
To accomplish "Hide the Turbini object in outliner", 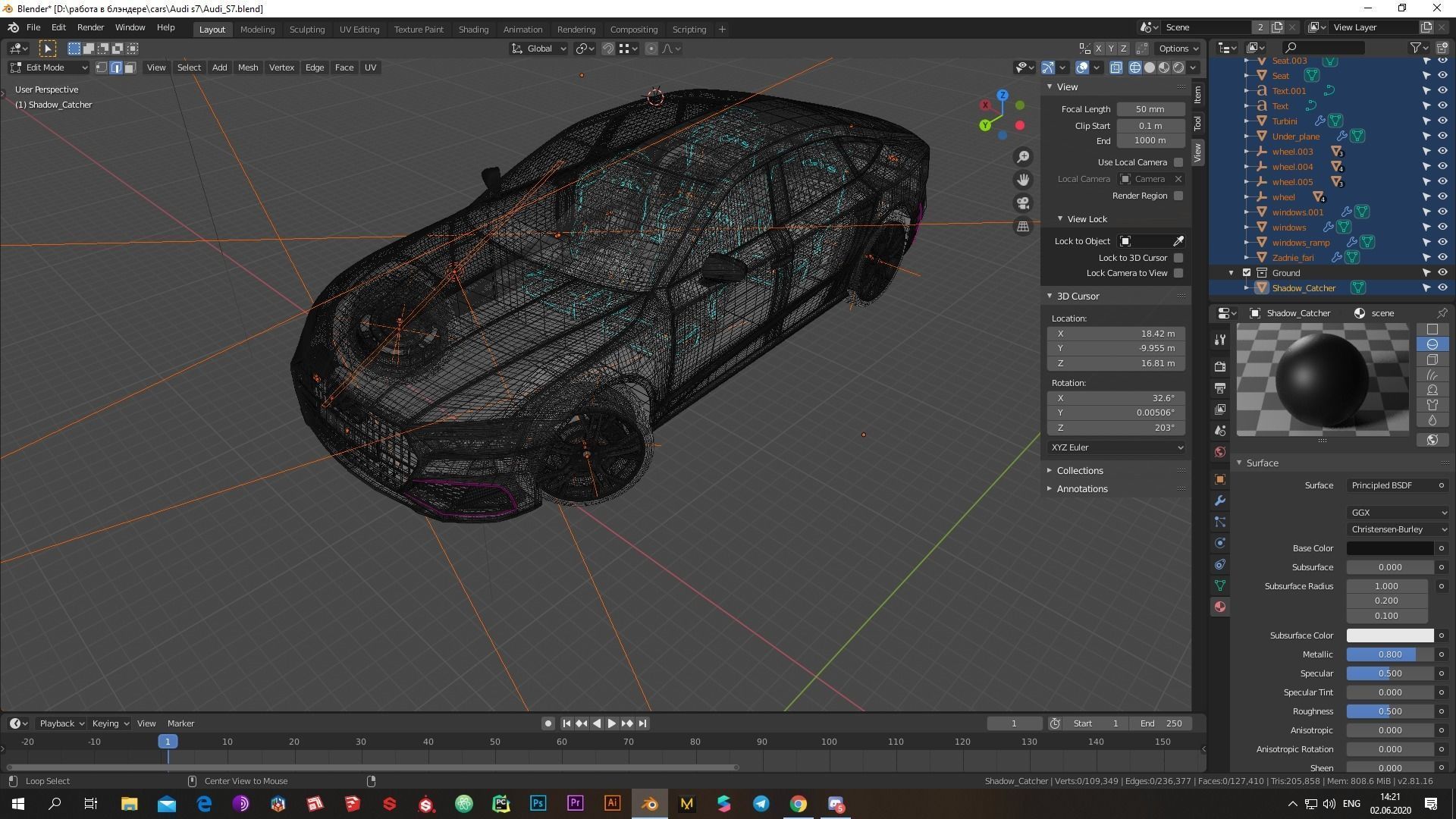I will click(1442, 121).
